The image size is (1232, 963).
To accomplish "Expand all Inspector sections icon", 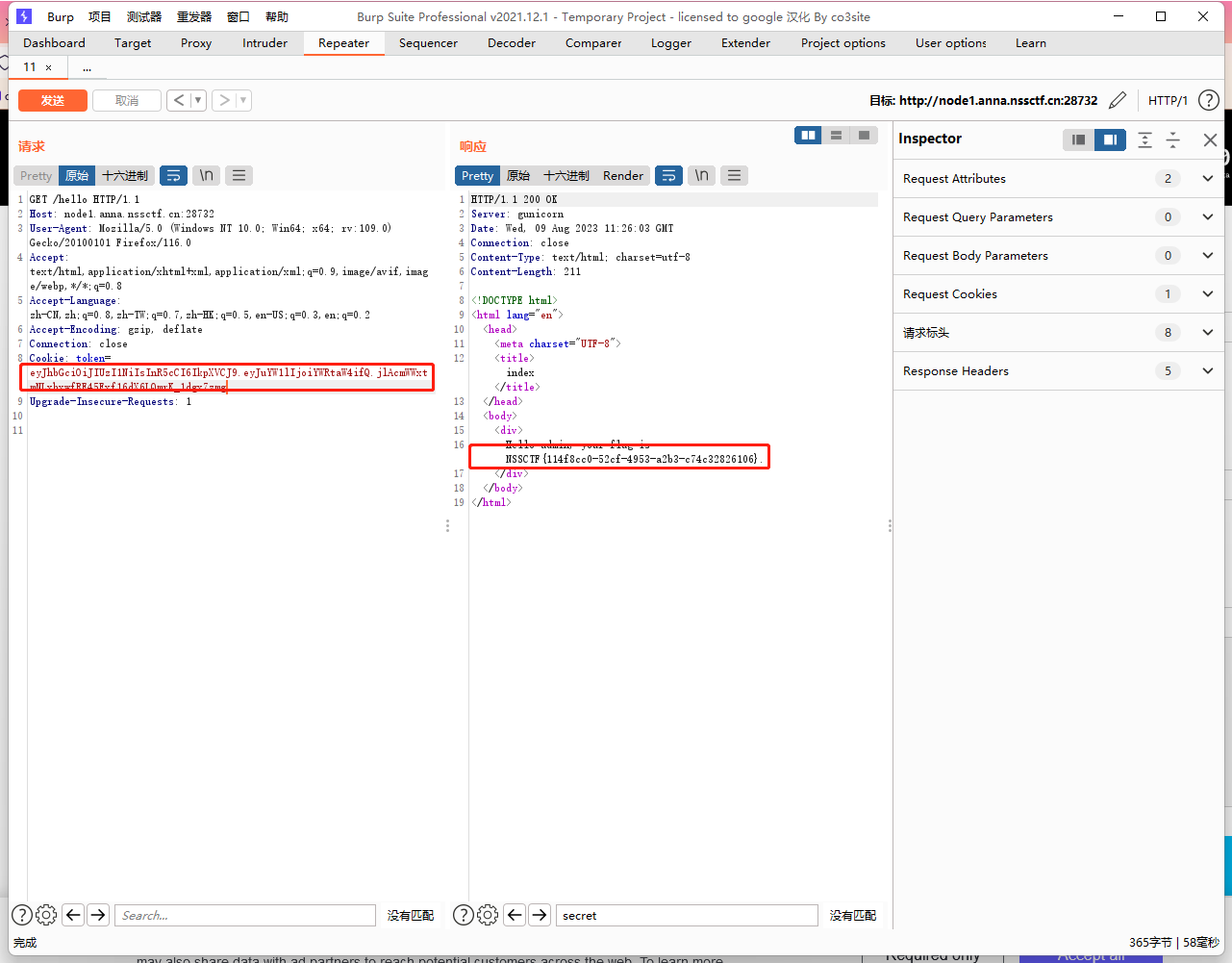I will click(1144, 139).
